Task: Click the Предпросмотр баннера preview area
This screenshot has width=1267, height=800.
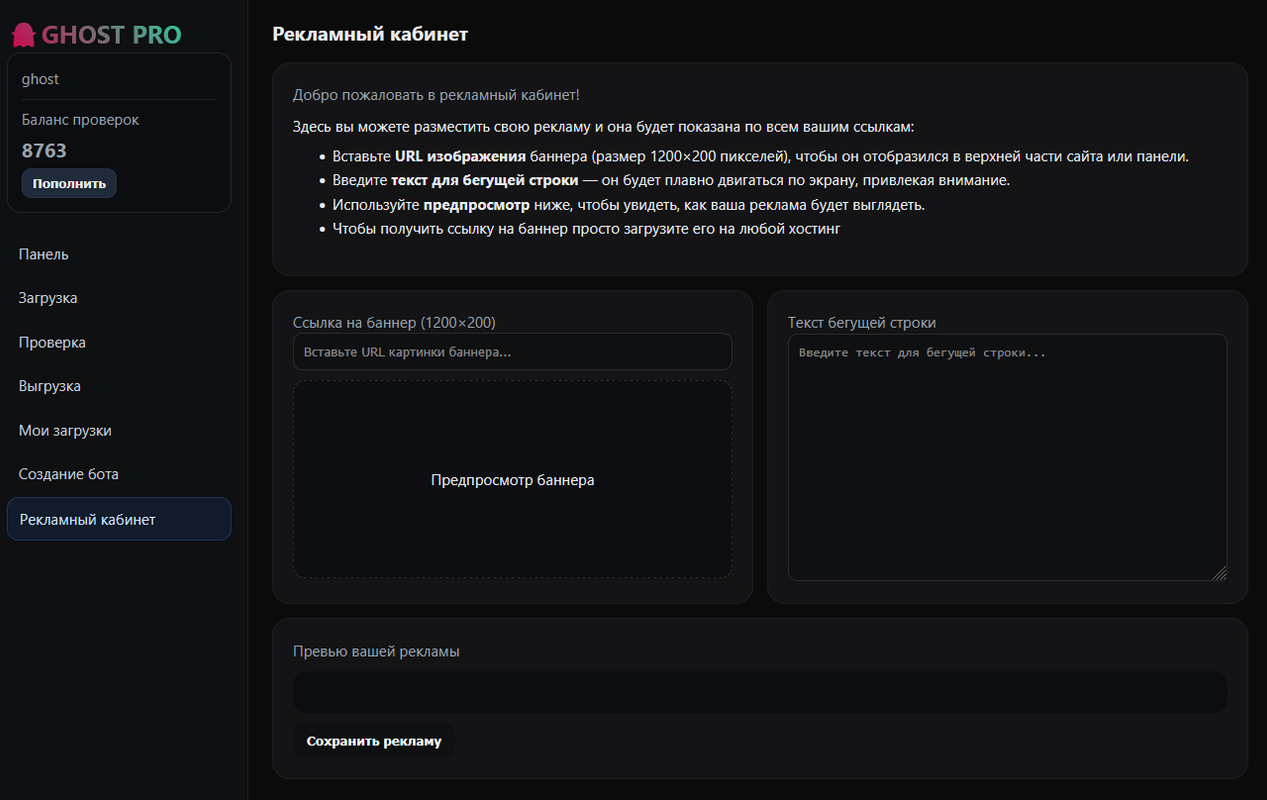Action: click(512, 479)
